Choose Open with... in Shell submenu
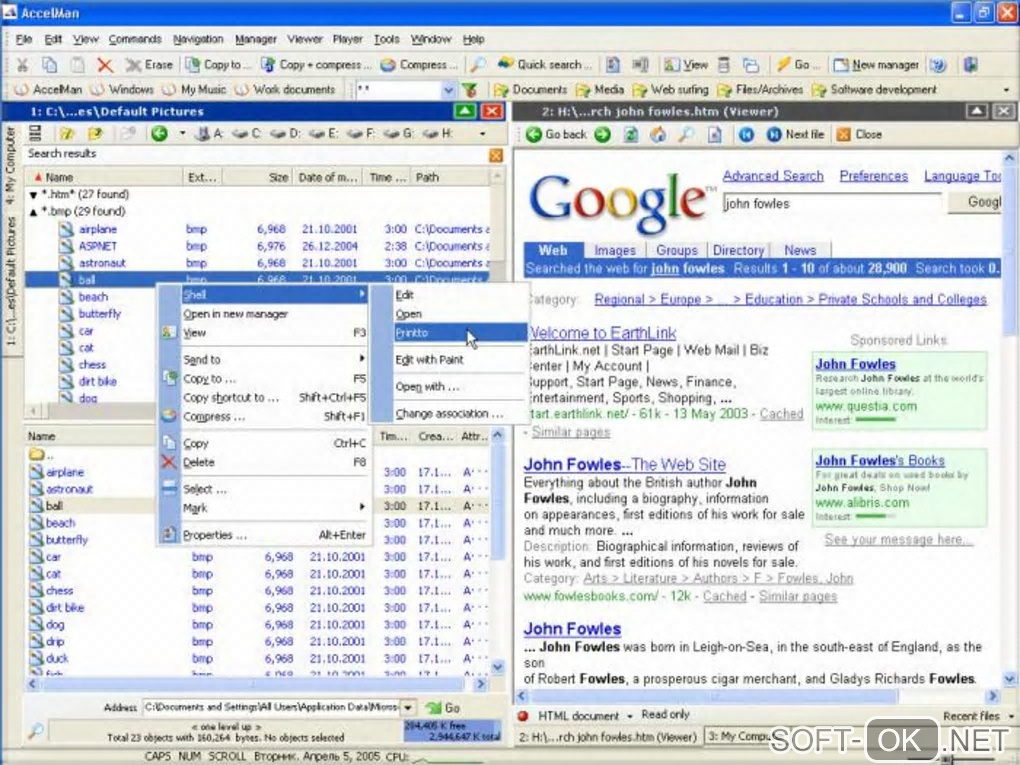The width and height of the screenshot is (1020, 765). [459, 386]
